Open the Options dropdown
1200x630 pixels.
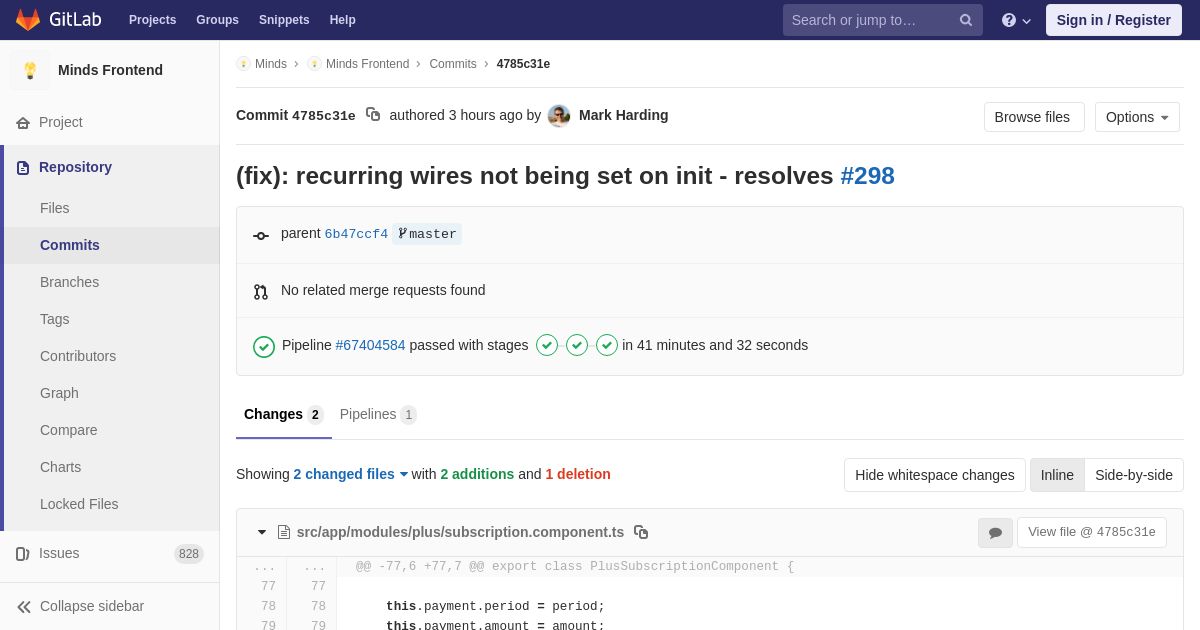point(1137,117)
